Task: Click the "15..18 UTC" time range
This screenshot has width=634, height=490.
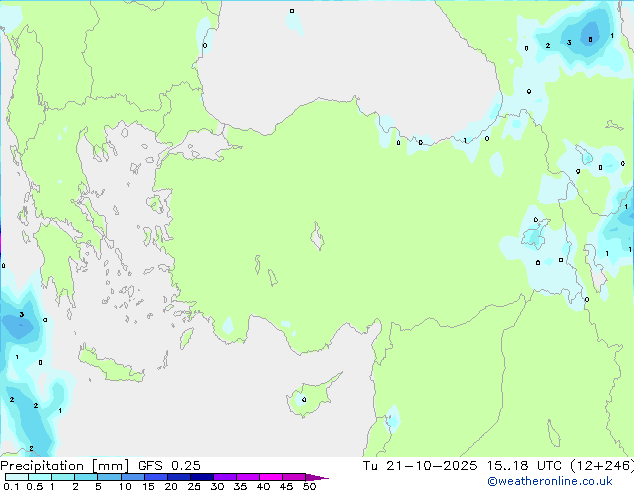Action: (524, 466)
